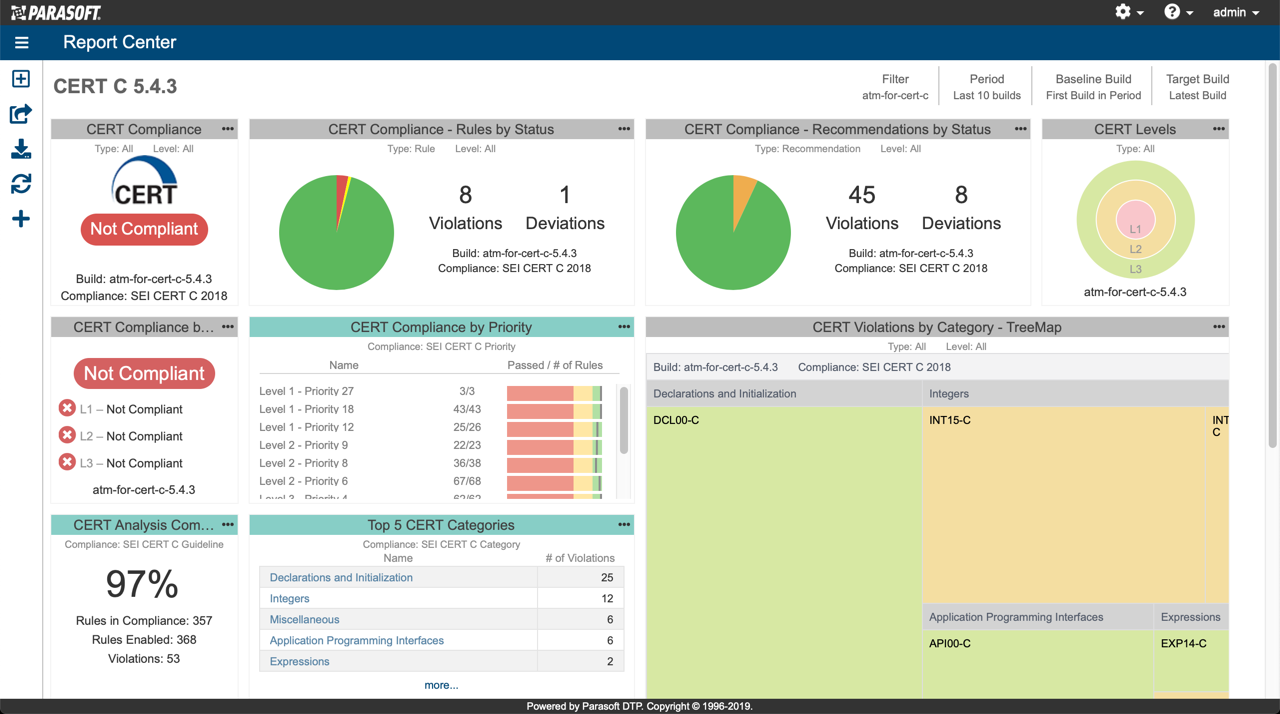This screenshot has width=1280, height=714.
Task: Click the red X icon beside L2
Action: click(x=67, y=435)
